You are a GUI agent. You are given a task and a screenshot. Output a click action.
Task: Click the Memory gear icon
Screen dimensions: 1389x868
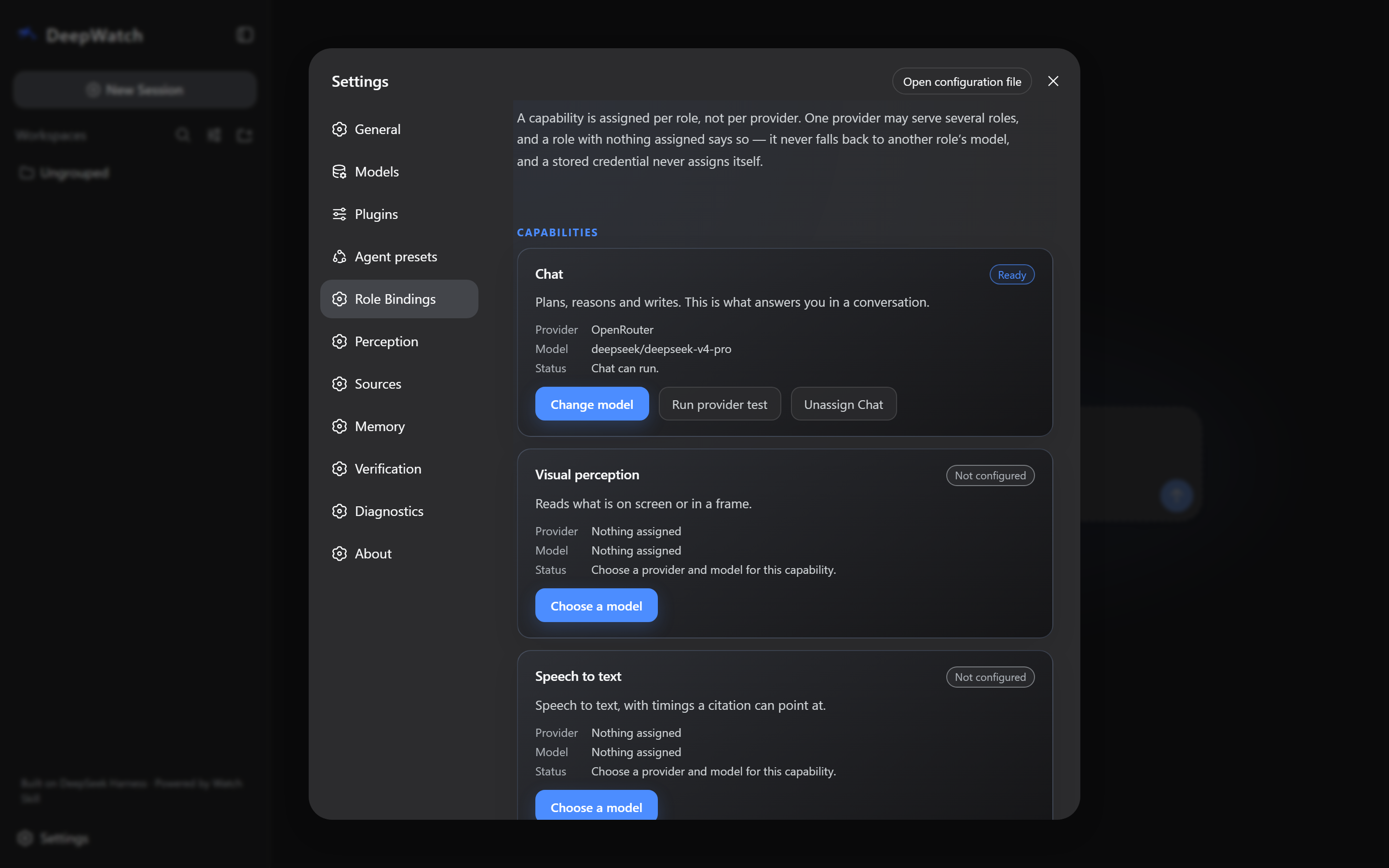click(x=339, y=427)
